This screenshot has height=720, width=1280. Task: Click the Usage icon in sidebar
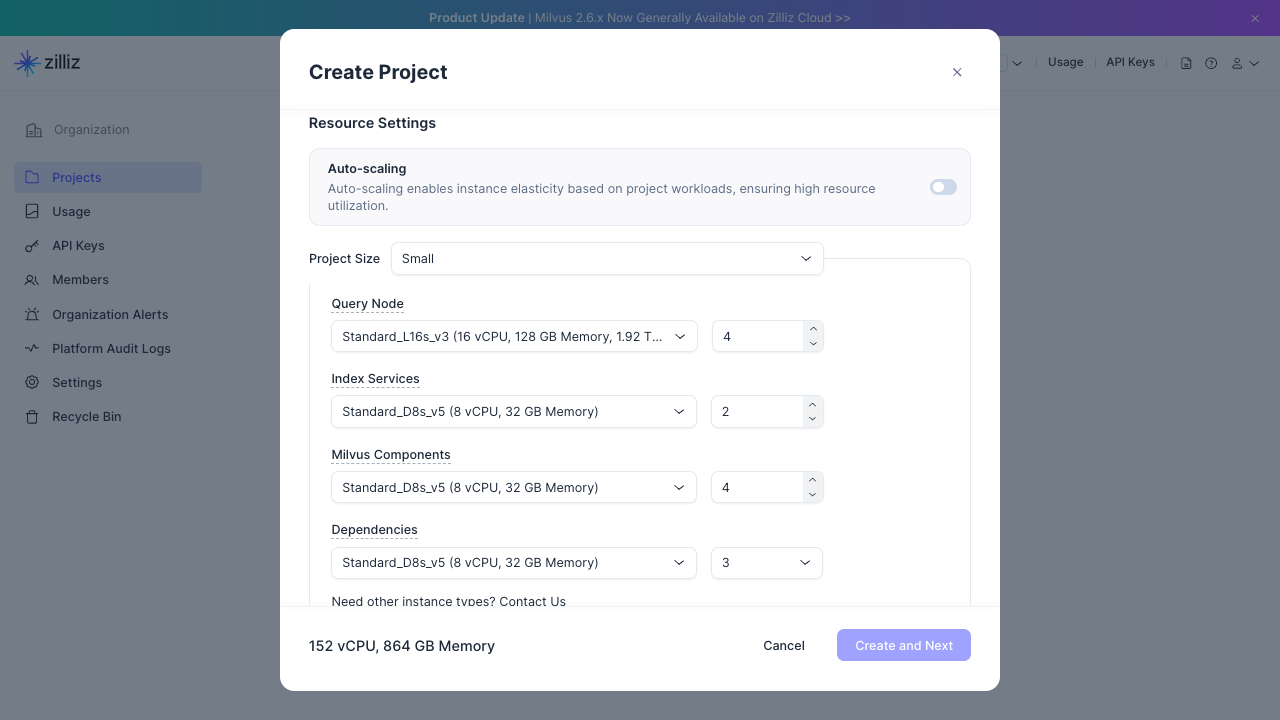pyautogui.click(x=32, y=211)
